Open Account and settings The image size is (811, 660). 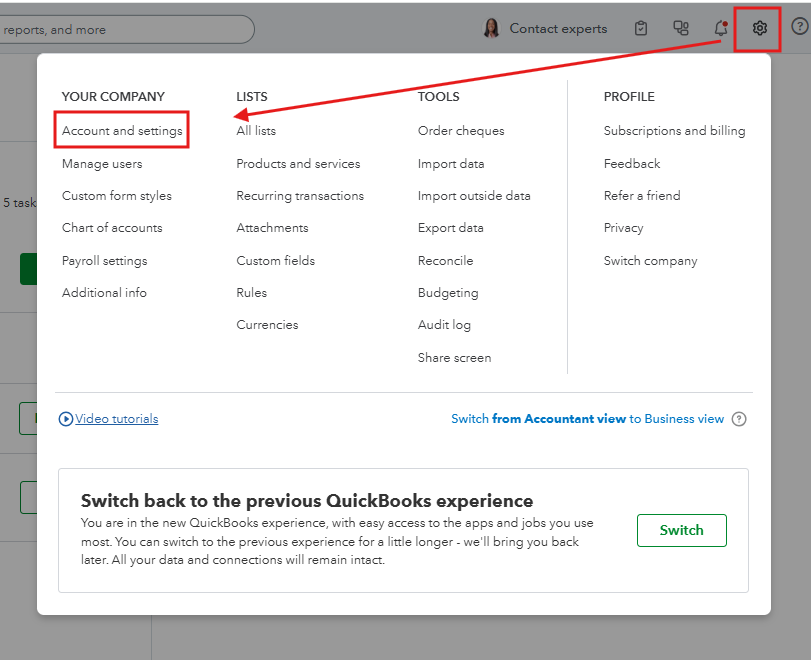pyautogui.click(x=122, y=131)
